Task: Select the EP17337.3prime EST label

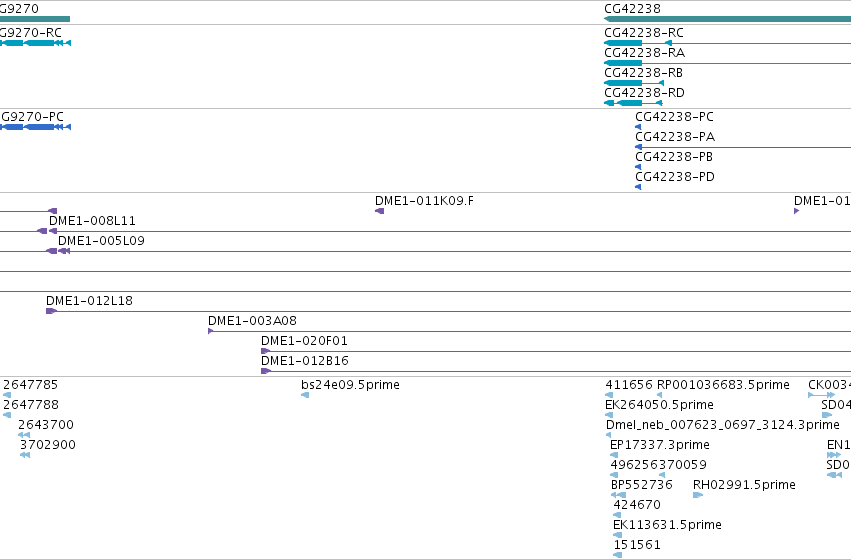Action: (659, 445)
